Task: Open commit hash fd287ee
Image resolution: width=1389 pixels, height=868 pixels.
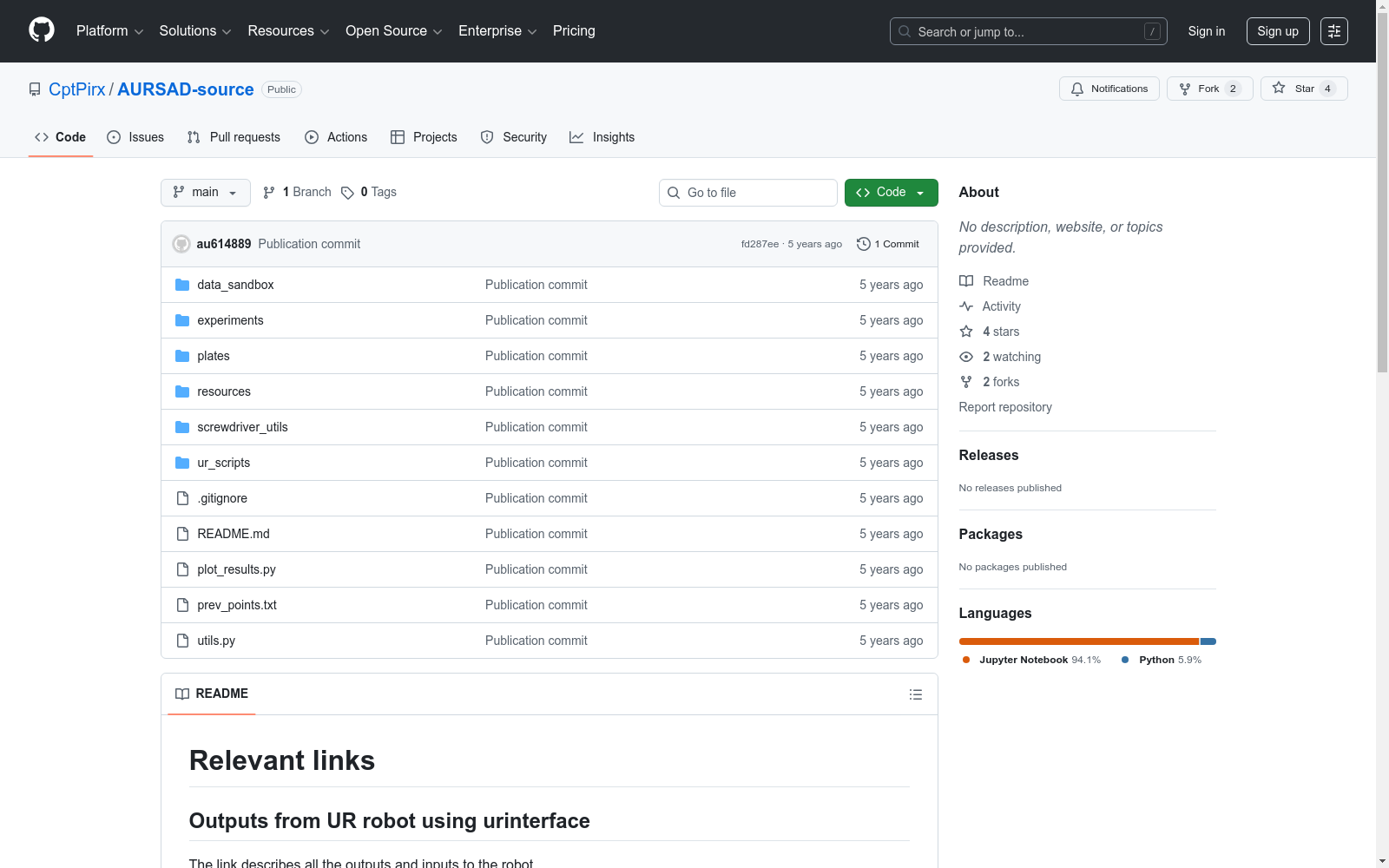Action: click(760, 244)
